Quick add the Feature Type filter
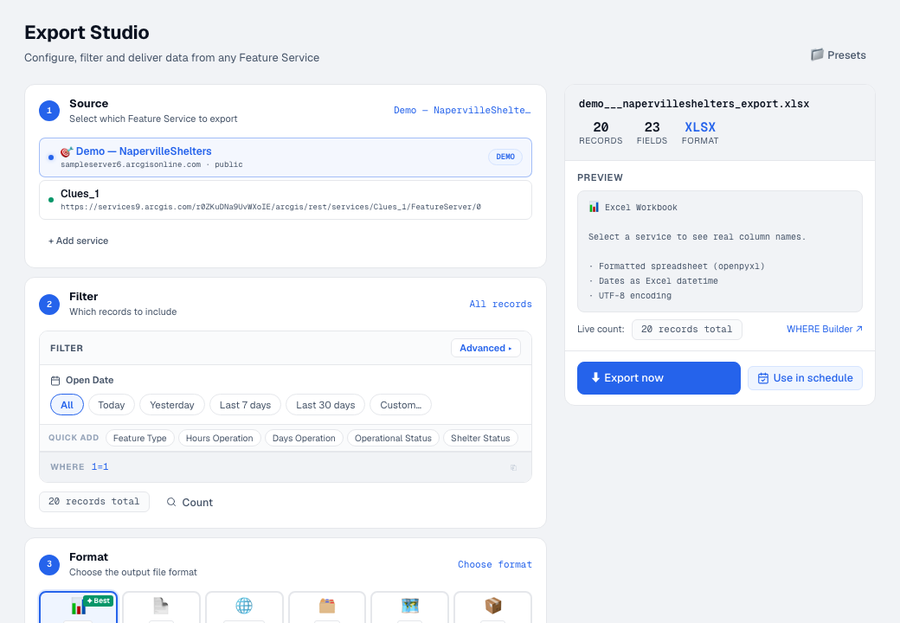The height and width of the screenshot is (623, 900). tap(140, 438)
